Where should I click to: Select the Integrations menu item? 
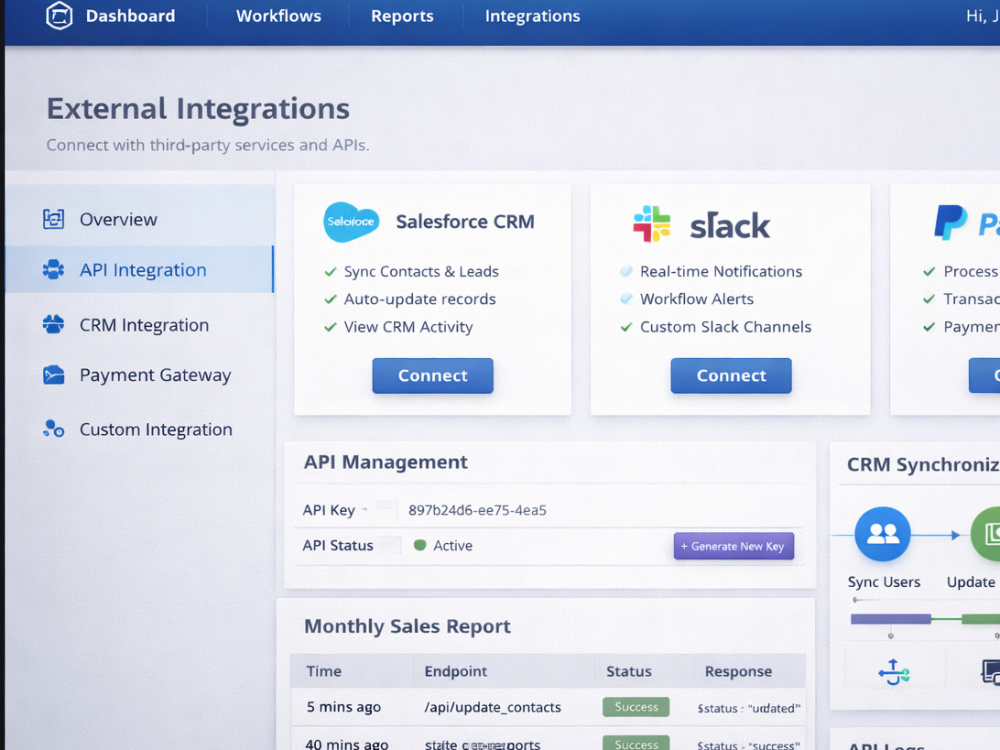[x=533, y=16]
